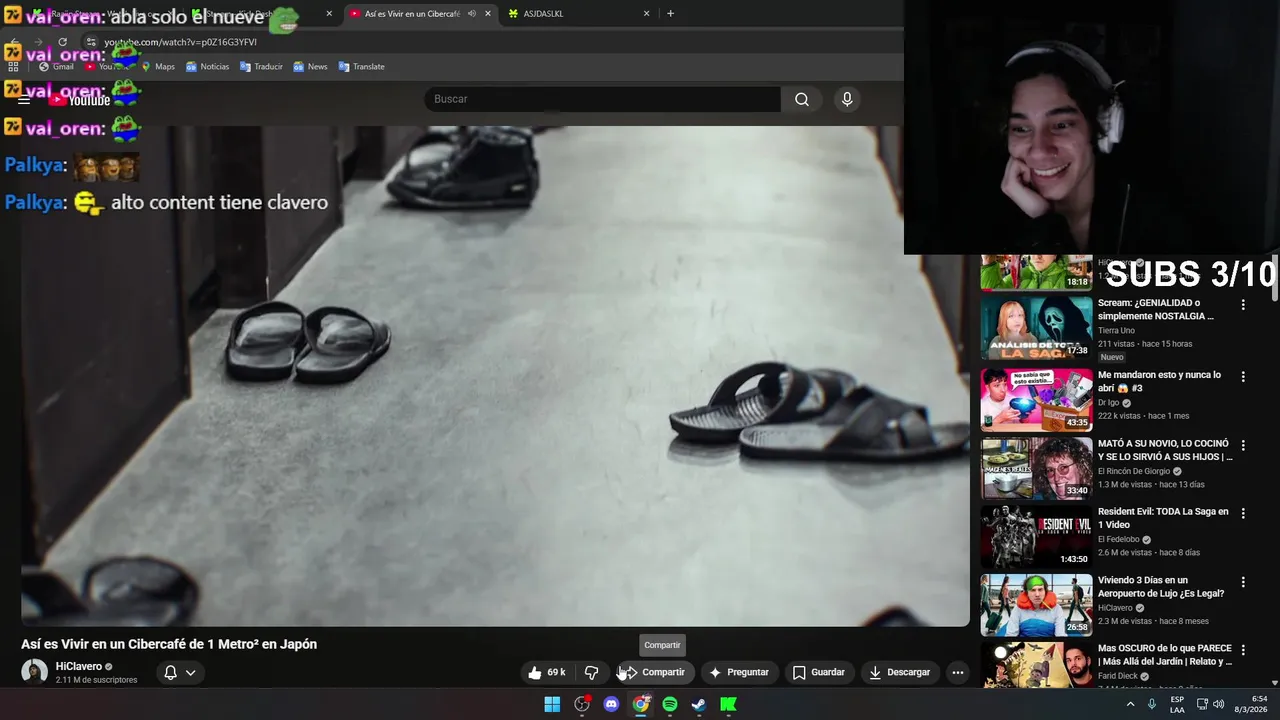Close the Así es Vivir en un Cibercafé tab
This screenshot has height=720, width=1280.
click(488, 14)
